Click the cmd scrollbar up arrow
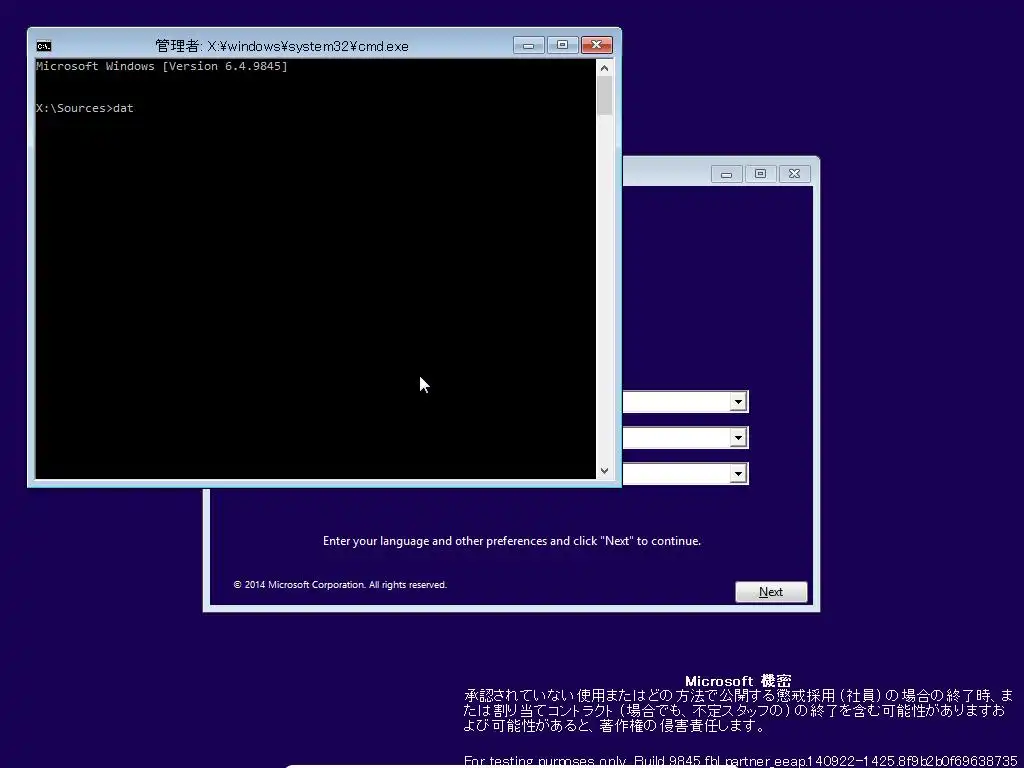Screen dimensions: 1024x768 tap(604, 68)
